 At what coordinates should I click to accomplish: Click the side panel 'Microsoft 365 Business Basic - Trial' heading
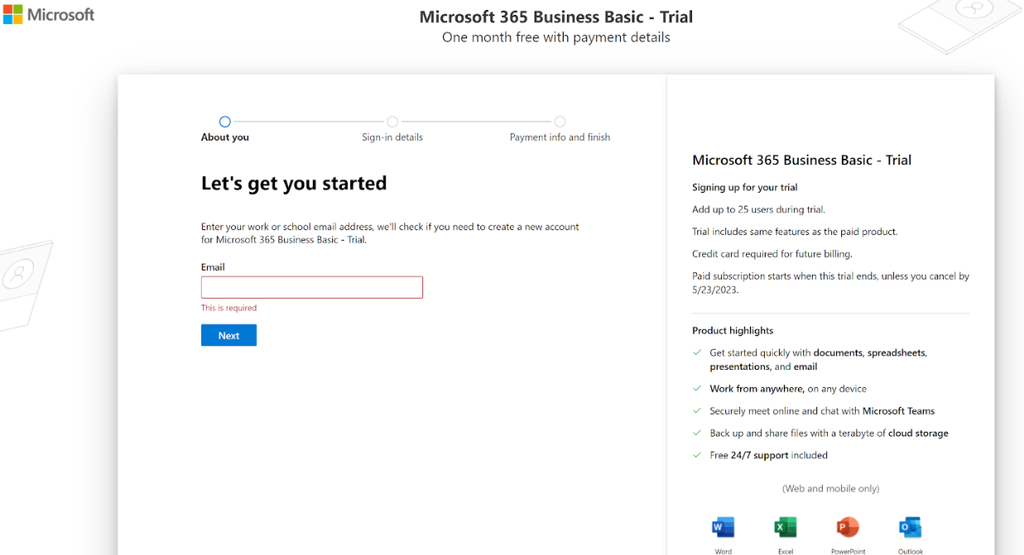(801, 160)
